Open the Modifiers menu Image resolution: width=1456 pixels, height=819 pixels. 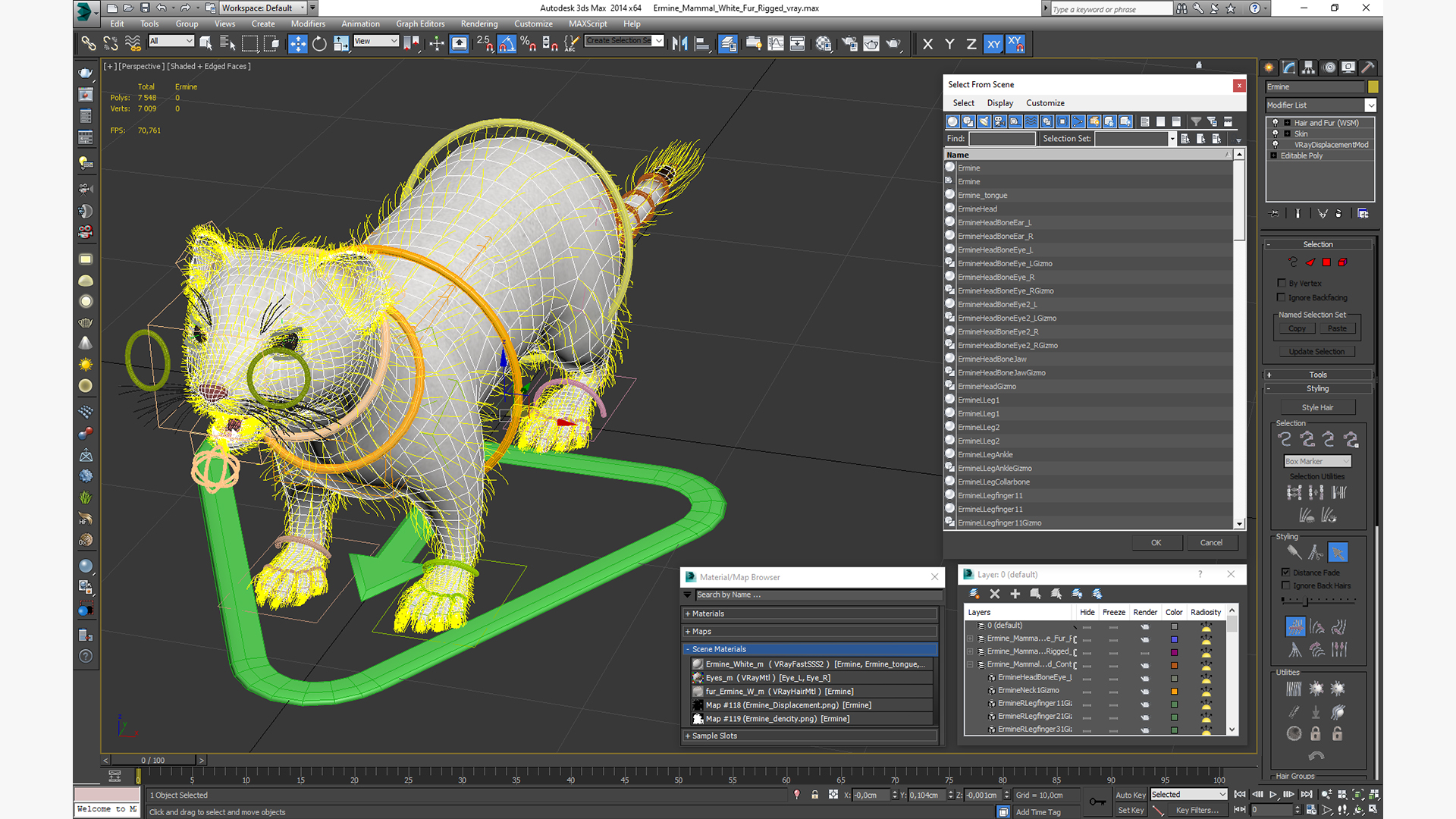point(308,24)
